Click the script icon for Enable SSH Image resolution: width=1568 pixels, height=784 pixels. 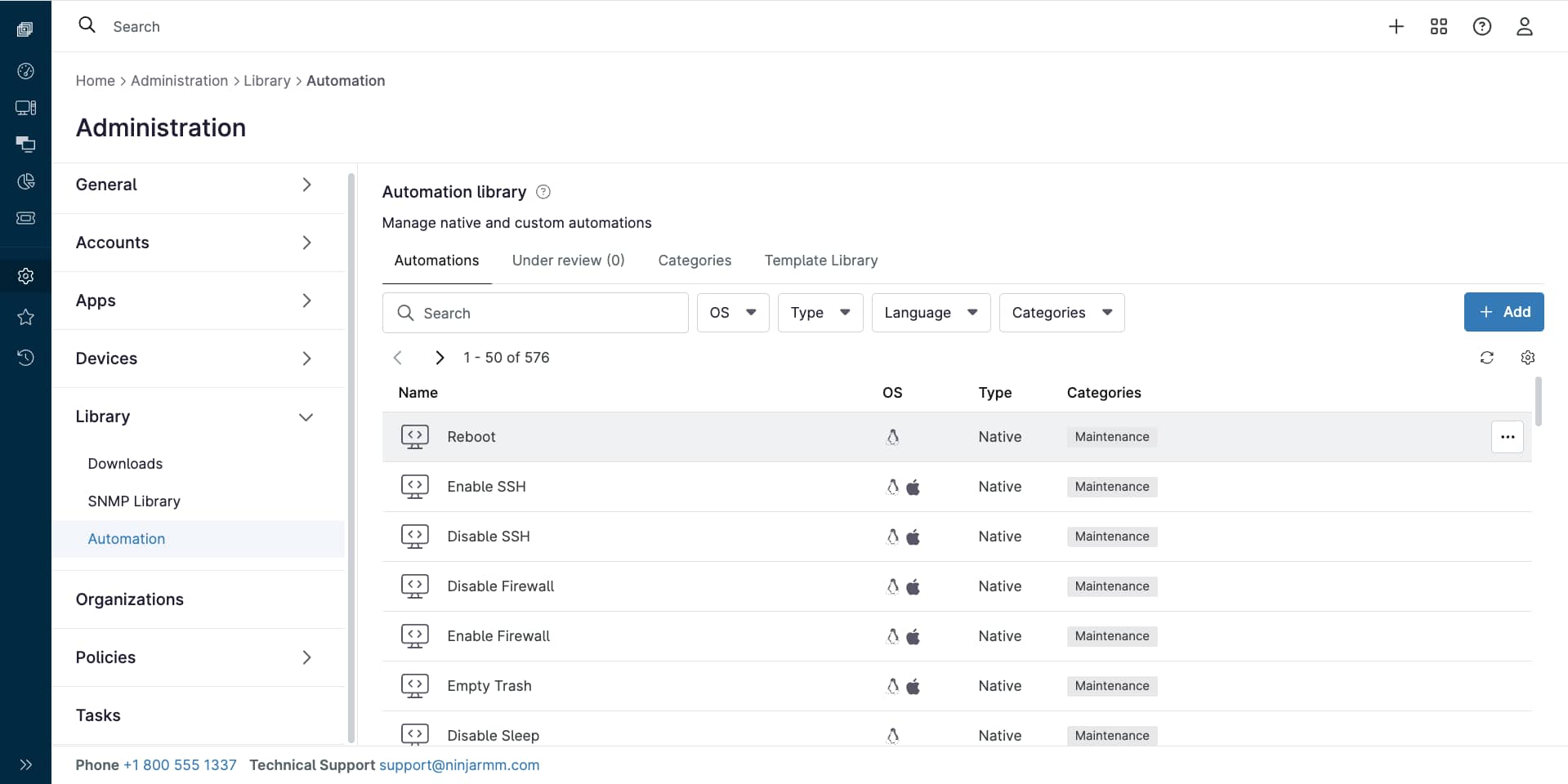(x=415, y=487)
